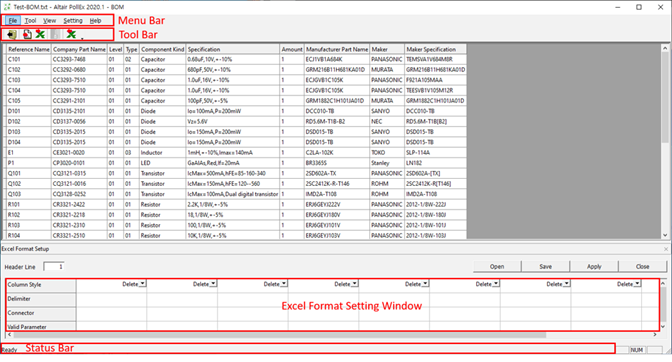Click the second green Excel export icon
This screenshot has width=672, height=362.
point(71,34)
